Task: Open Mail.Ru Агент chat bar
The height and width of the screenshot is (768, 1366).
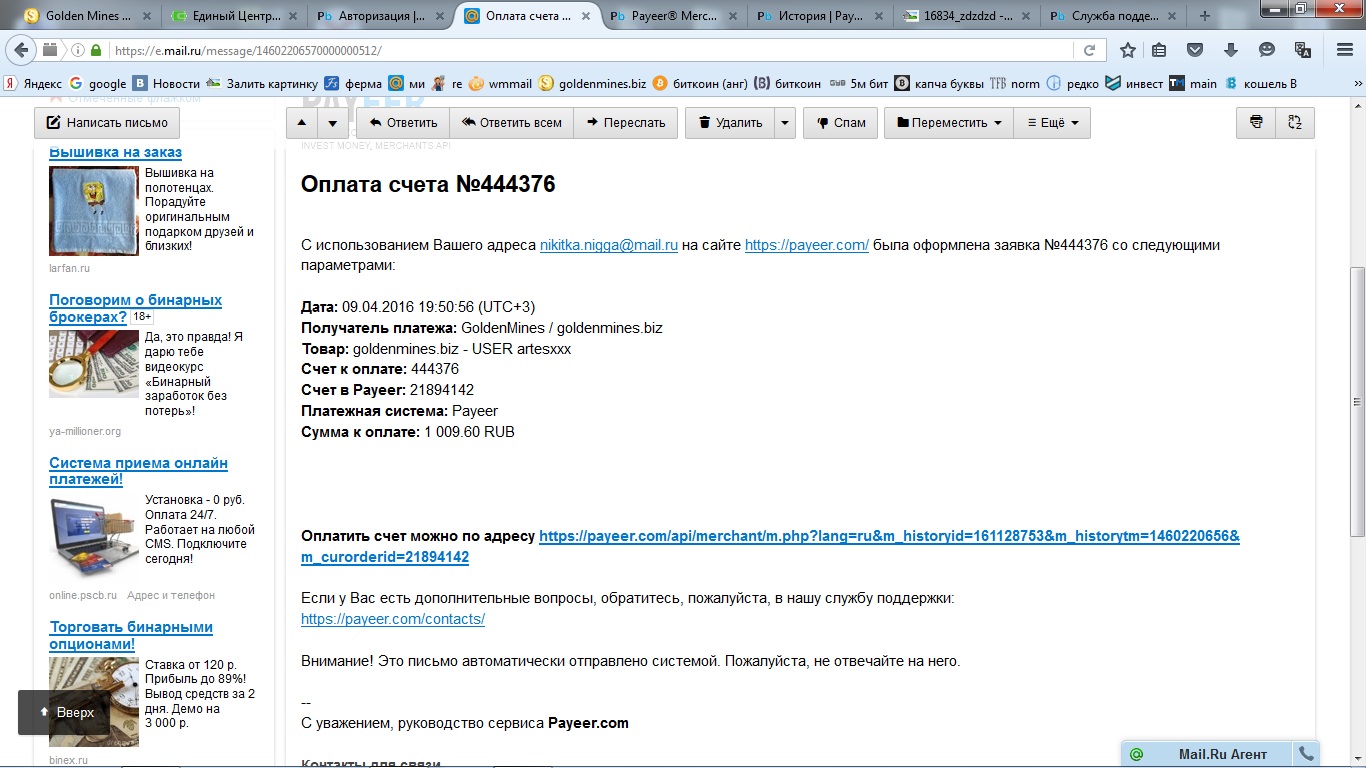Action: 1208,754
